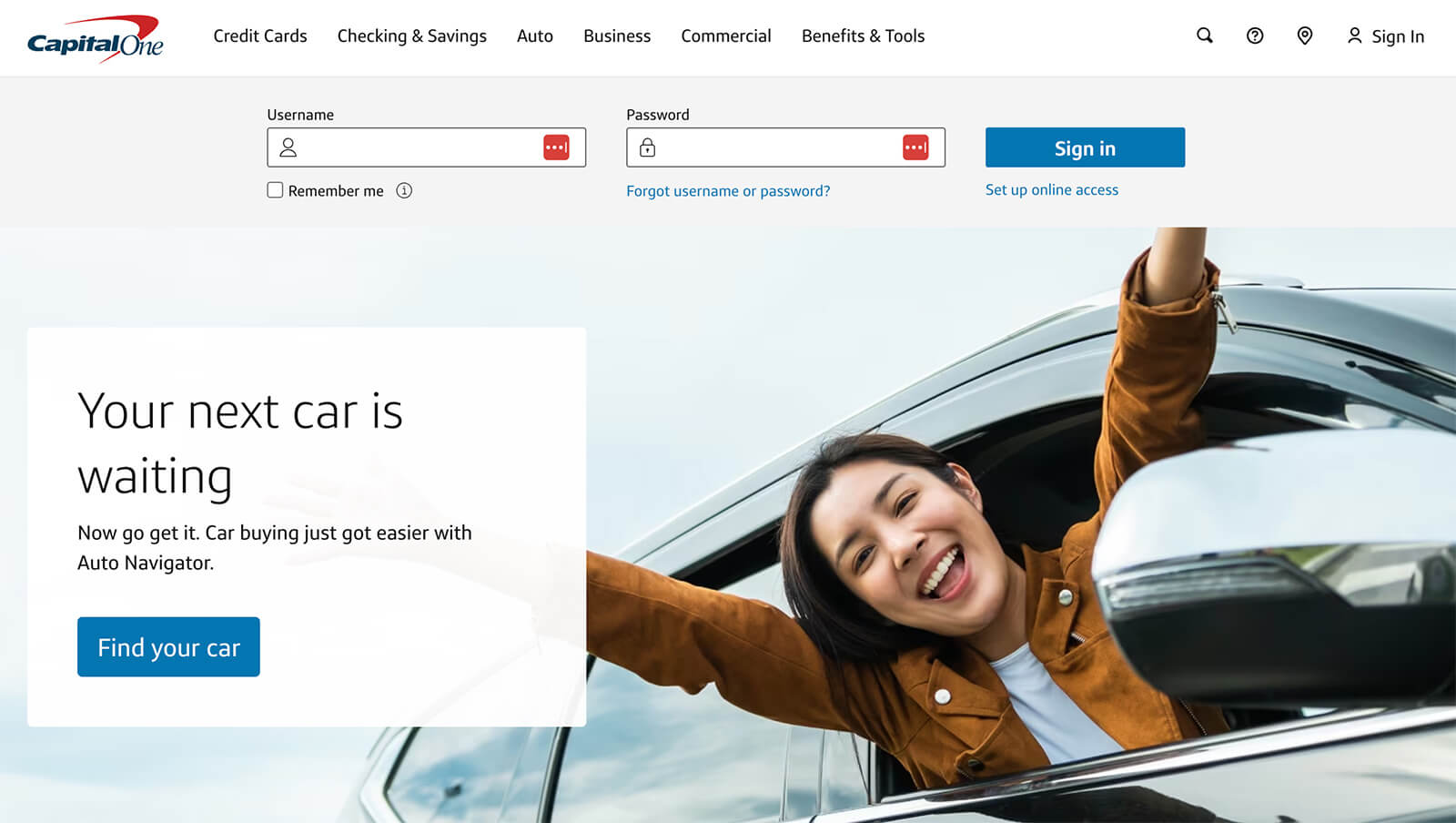The width and height of the screenshot is (1456, 823).
Task: Click the Find your car button
Action: tap(168, 647)
